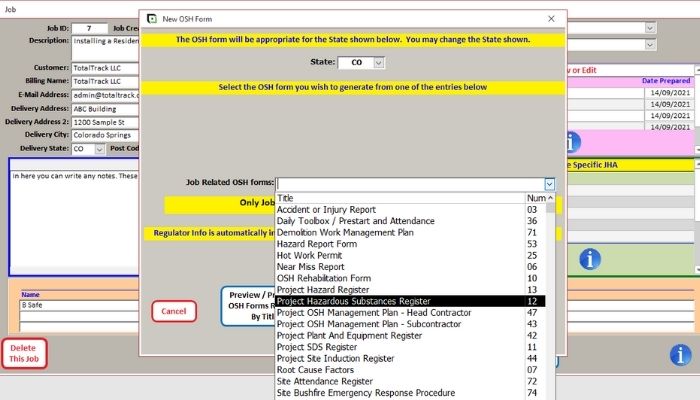Click the Num column header in list

click(x=536, y=198)
